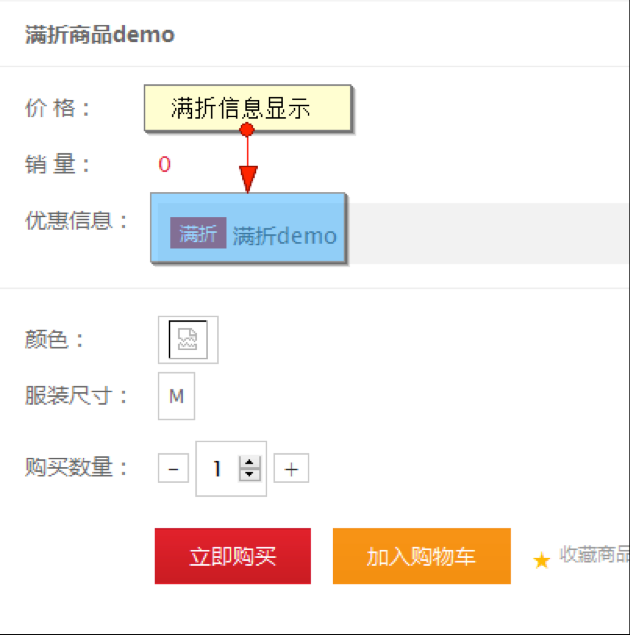This screenshot has height=635, width=630.
Task: Click the 立即购买 buy now button
Action: click(x=233, y=556)
